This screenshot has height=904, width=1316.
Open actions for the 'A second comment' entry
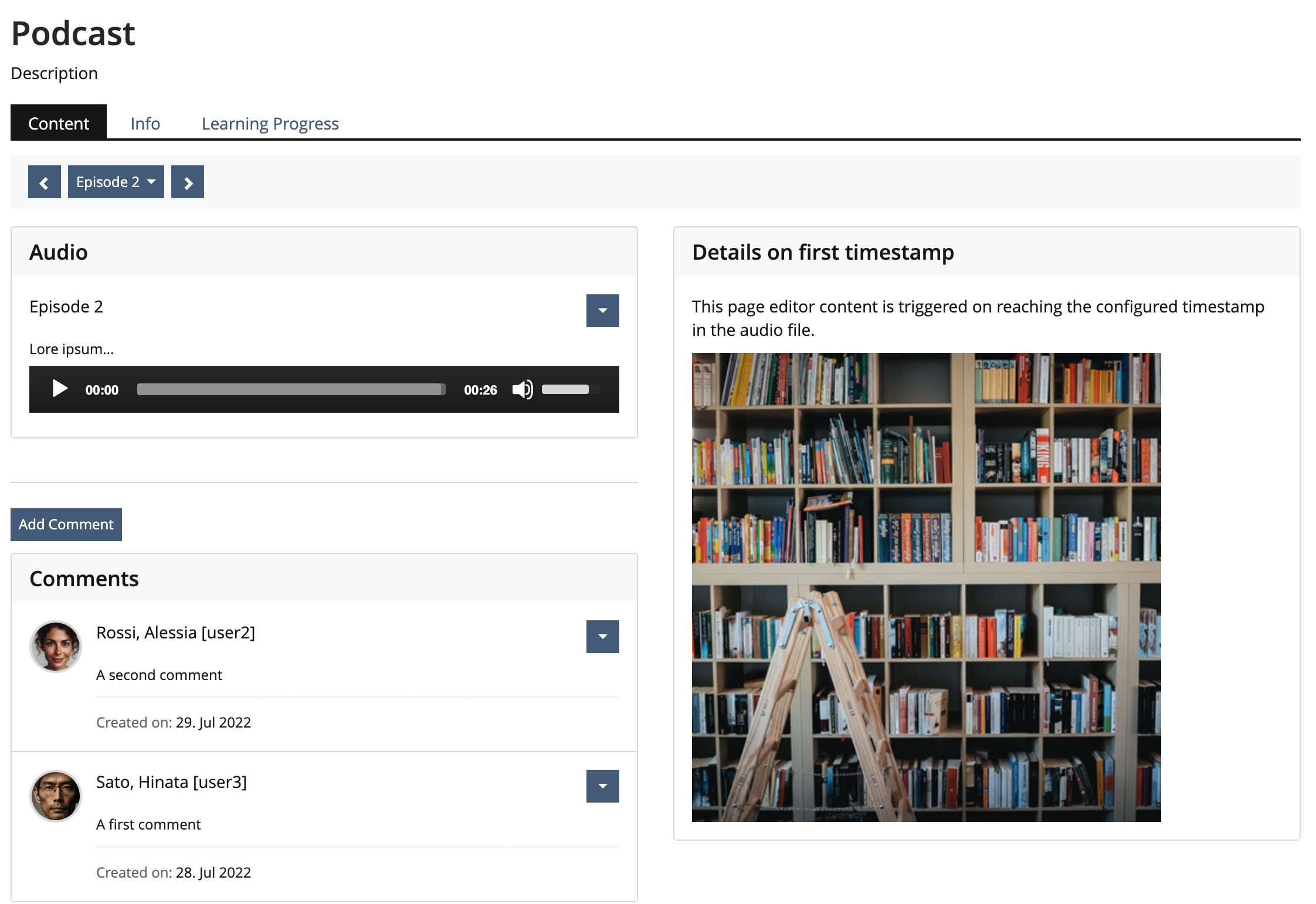pyautogui.click(x=602, y=637)
